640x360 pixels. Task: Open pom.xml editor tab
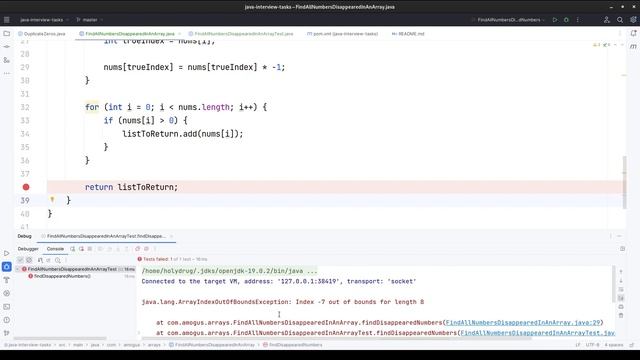pyautogui.click(x=342, y=33)
